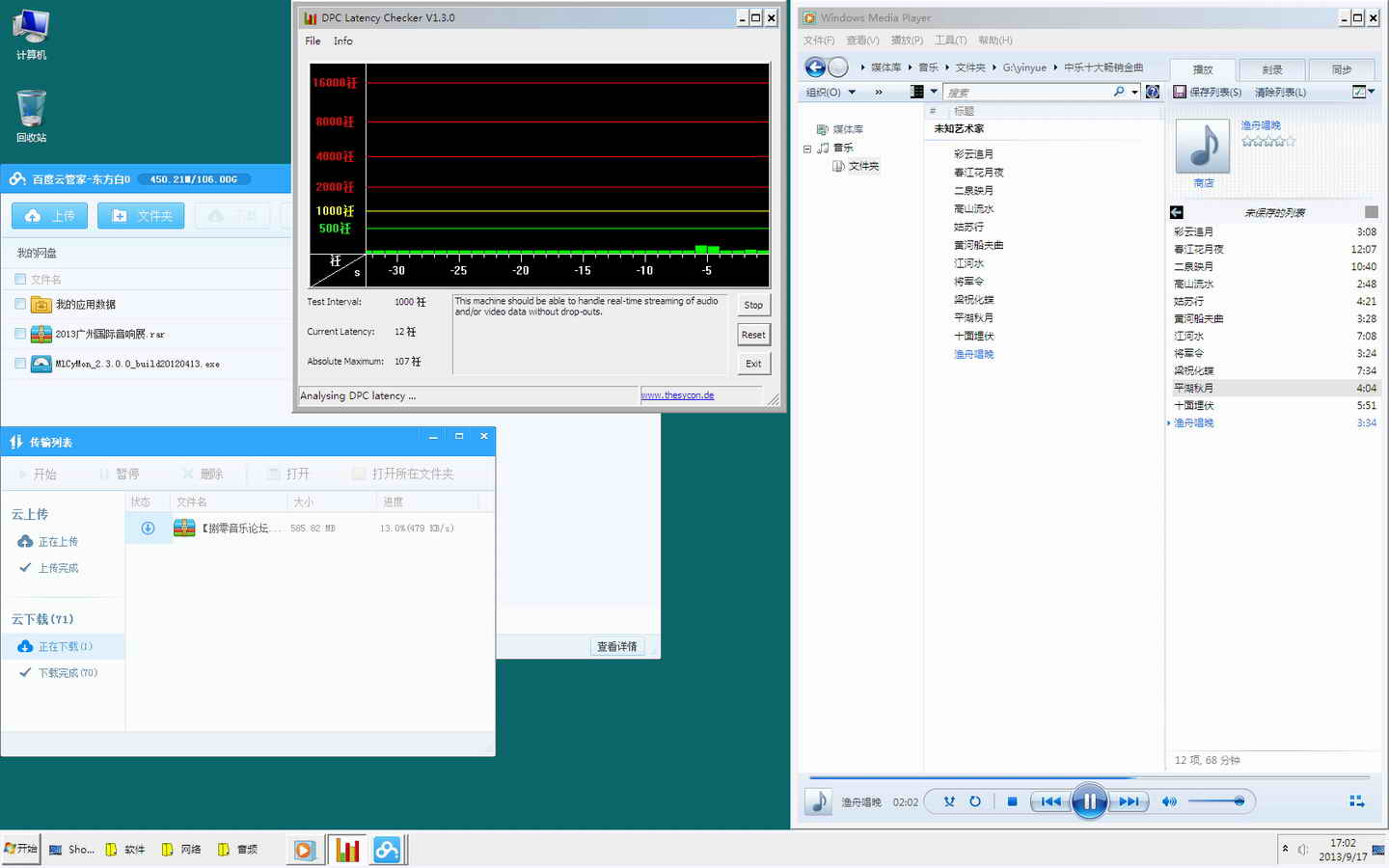
Task: Expand the » overflow toolbar chevron
Action: point(879,93)
